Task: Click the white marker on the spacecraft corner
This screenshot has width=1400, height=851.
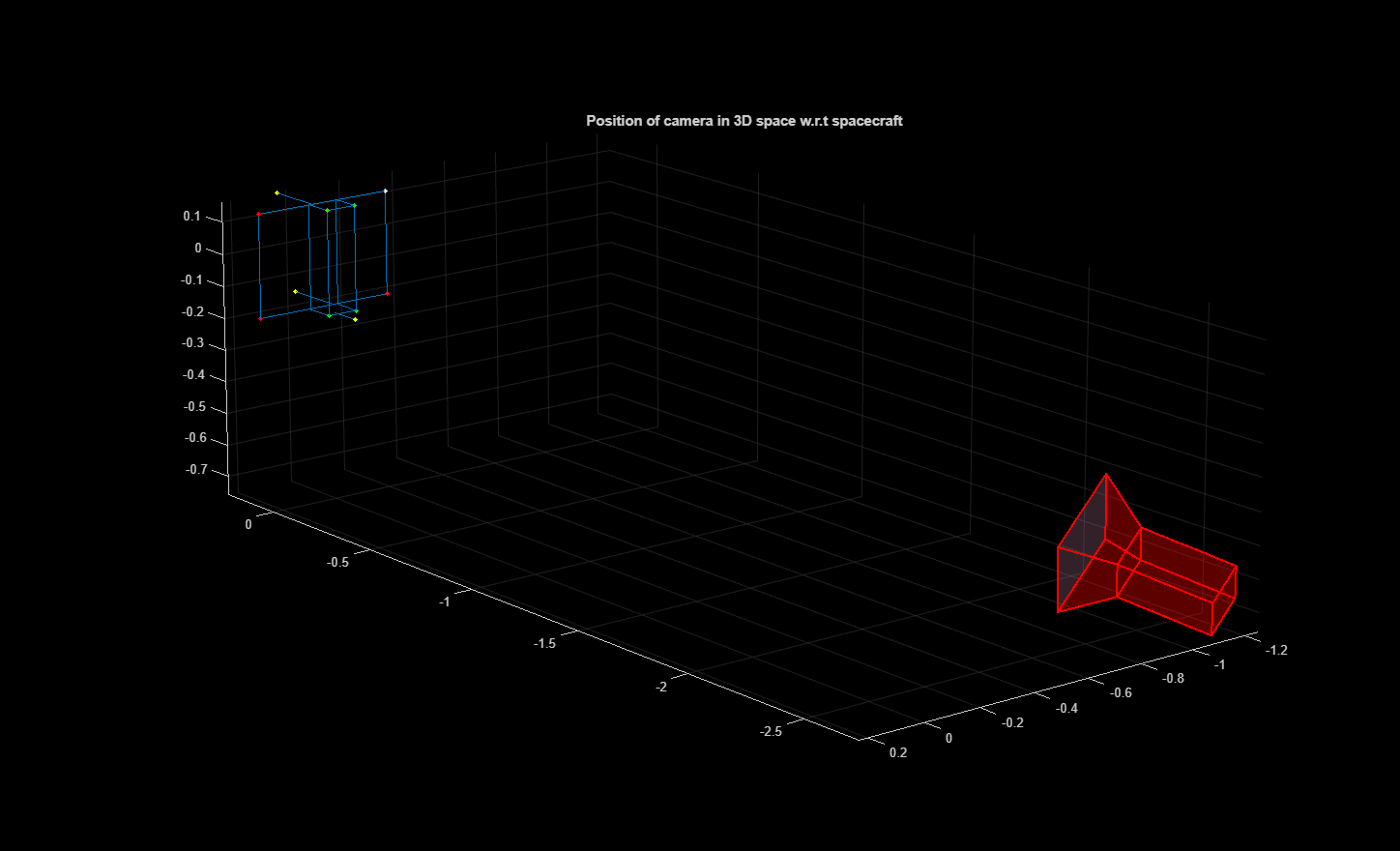Action: pyautogui.click(x=386, y=191)
